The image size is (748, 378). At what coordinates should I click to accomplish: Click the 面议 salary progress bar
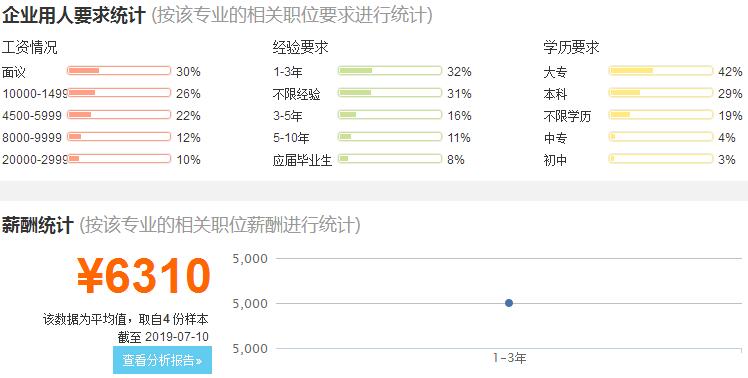(x=119, y=71)
